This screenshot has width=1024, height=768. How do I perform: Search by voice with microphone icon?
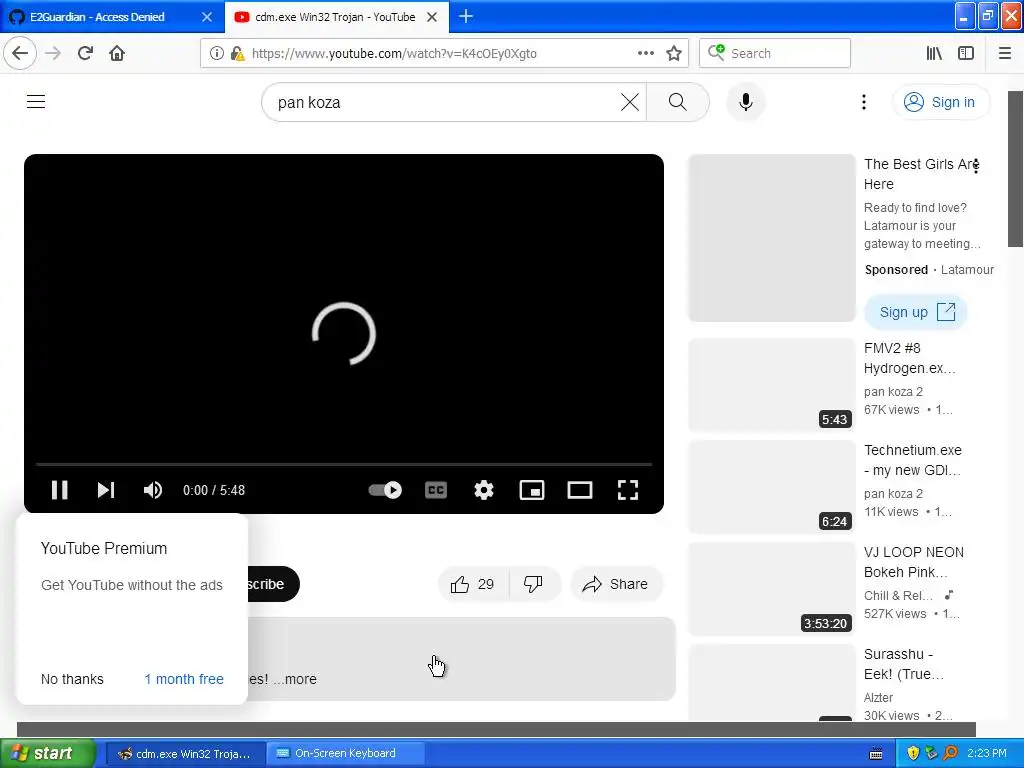(x=746, y=103)
